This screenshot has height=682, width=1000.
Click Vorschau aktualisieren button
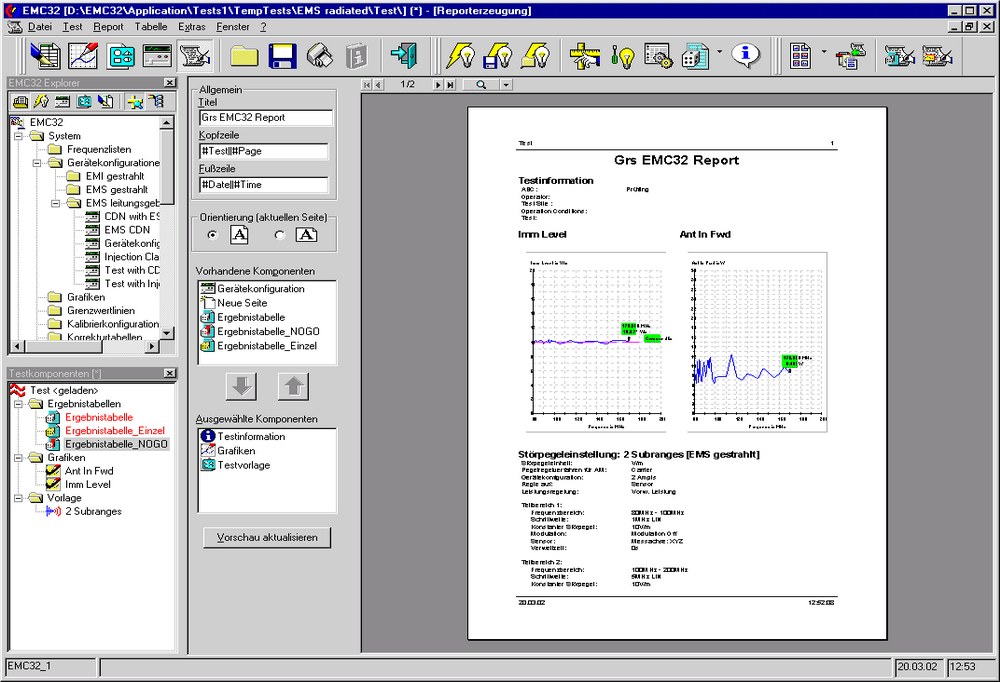[x=267, y=538]
